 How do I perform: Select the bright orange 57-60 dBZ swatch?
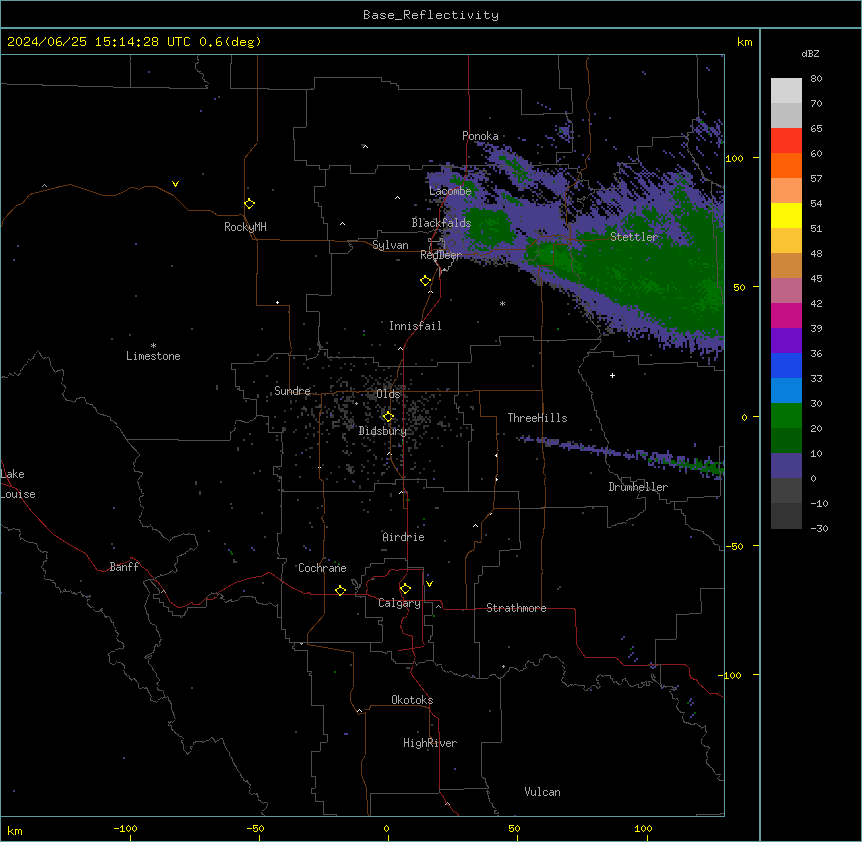click(786, 165)
